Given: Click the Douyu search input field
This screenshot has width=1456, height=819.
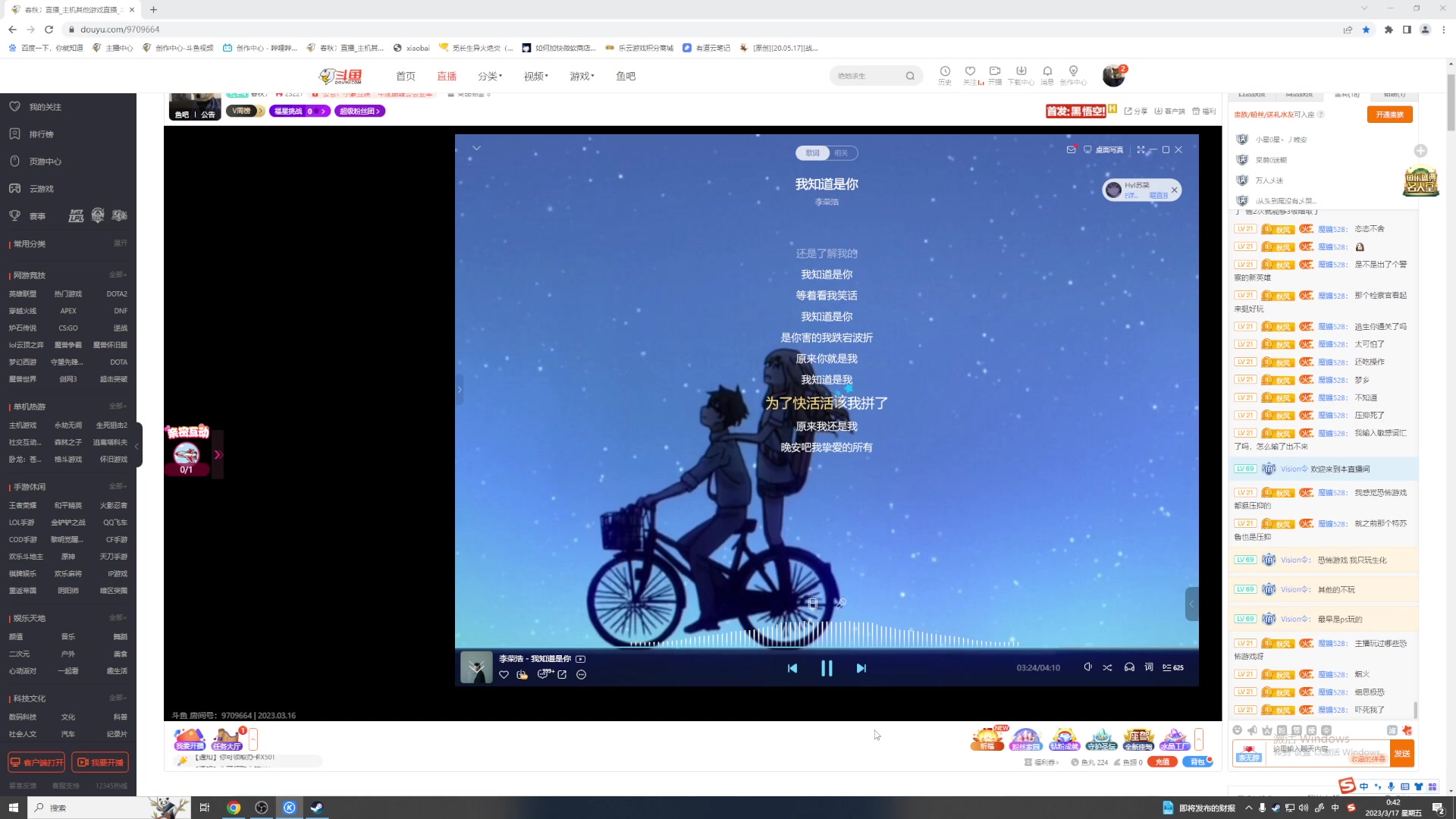Looking at the screenshot, I should coord(868,76).
